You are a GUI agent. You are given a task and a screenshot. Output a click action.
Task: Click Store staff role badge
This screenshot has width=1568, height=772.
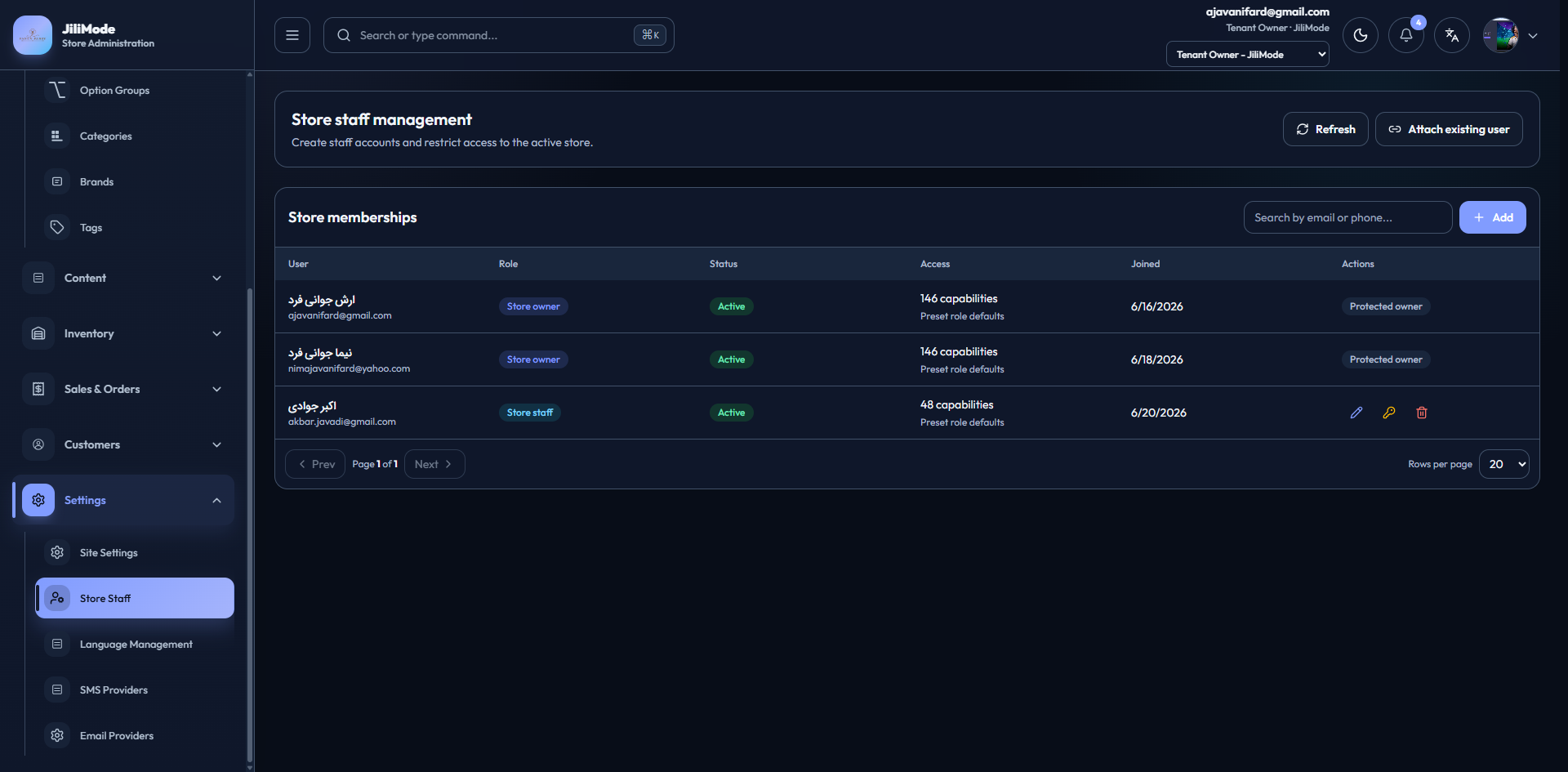[x=529, y=413]
